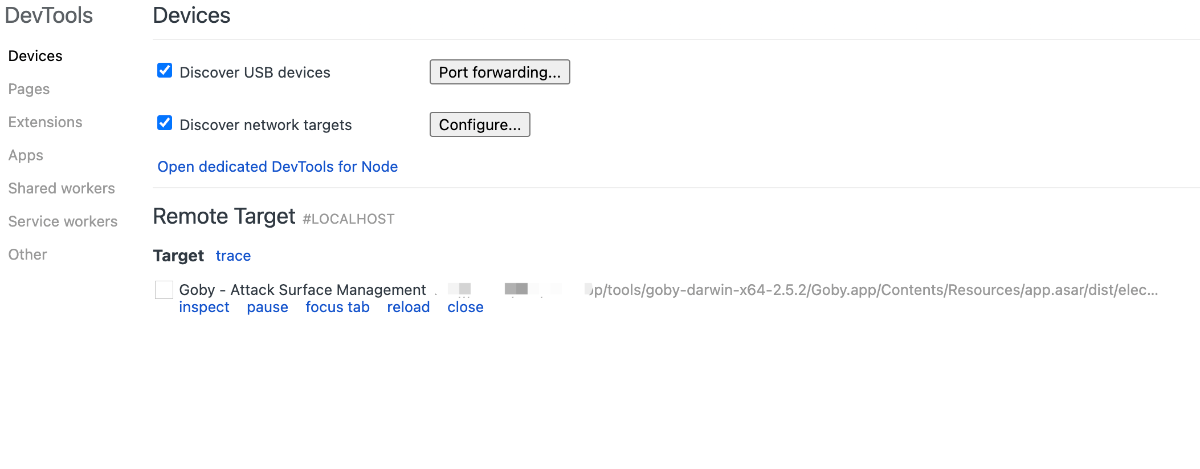This screenshot has height=469, width=1200.
Task: Select Other in the sidebar
Action: click(x=28, y=254)
